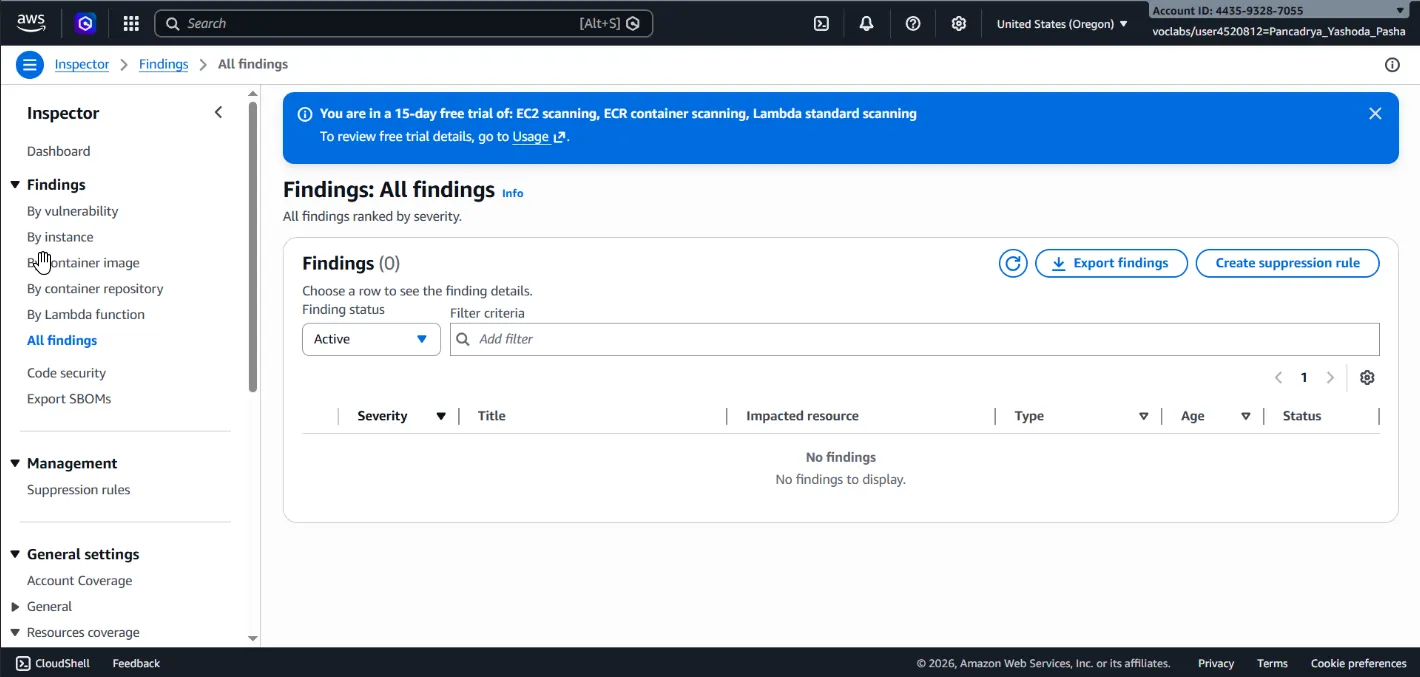Open the help question mark menu
The width and height of the screenshot is (1420, 677).
pos(913,23)
